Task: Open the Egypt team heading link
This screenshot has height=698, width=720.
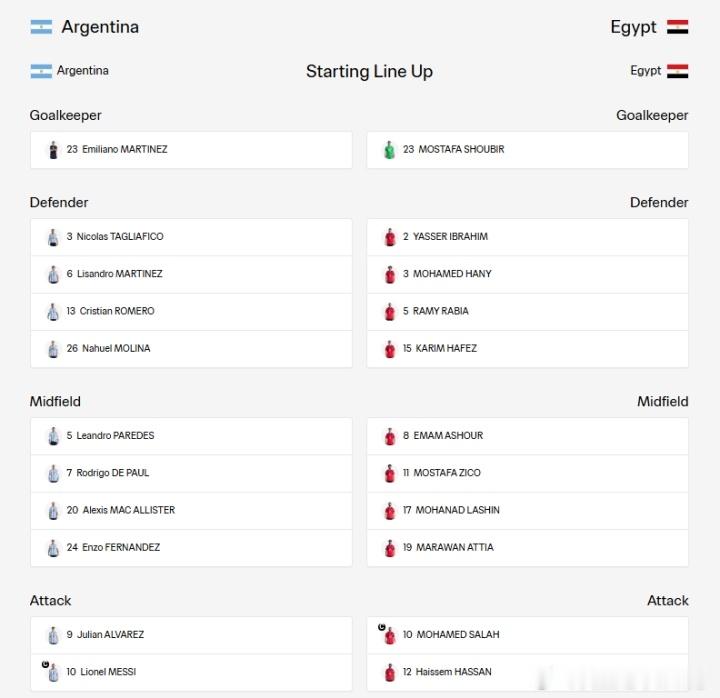Action: (633, 27)
